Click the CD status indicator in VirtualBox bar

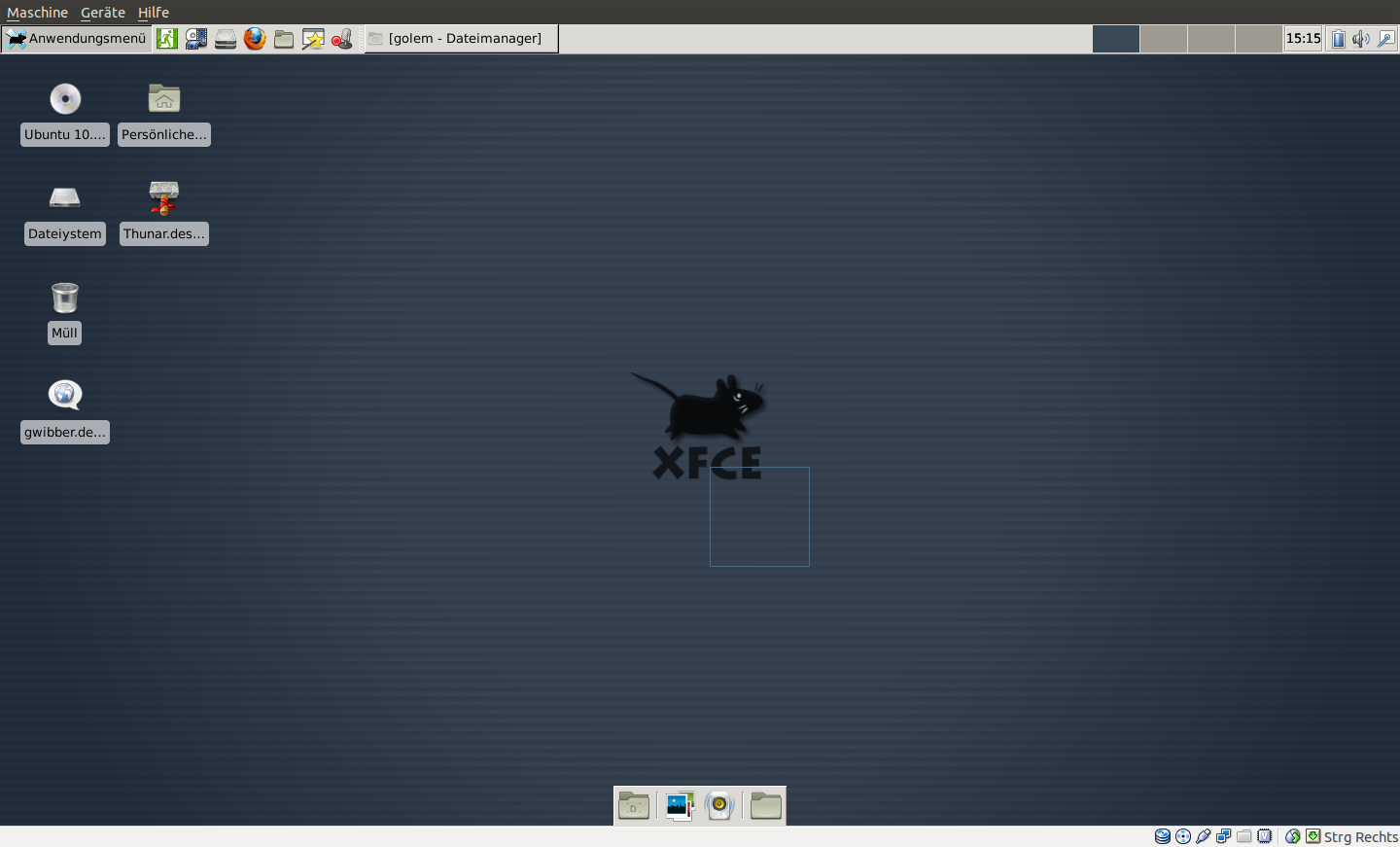(1182, 836)
